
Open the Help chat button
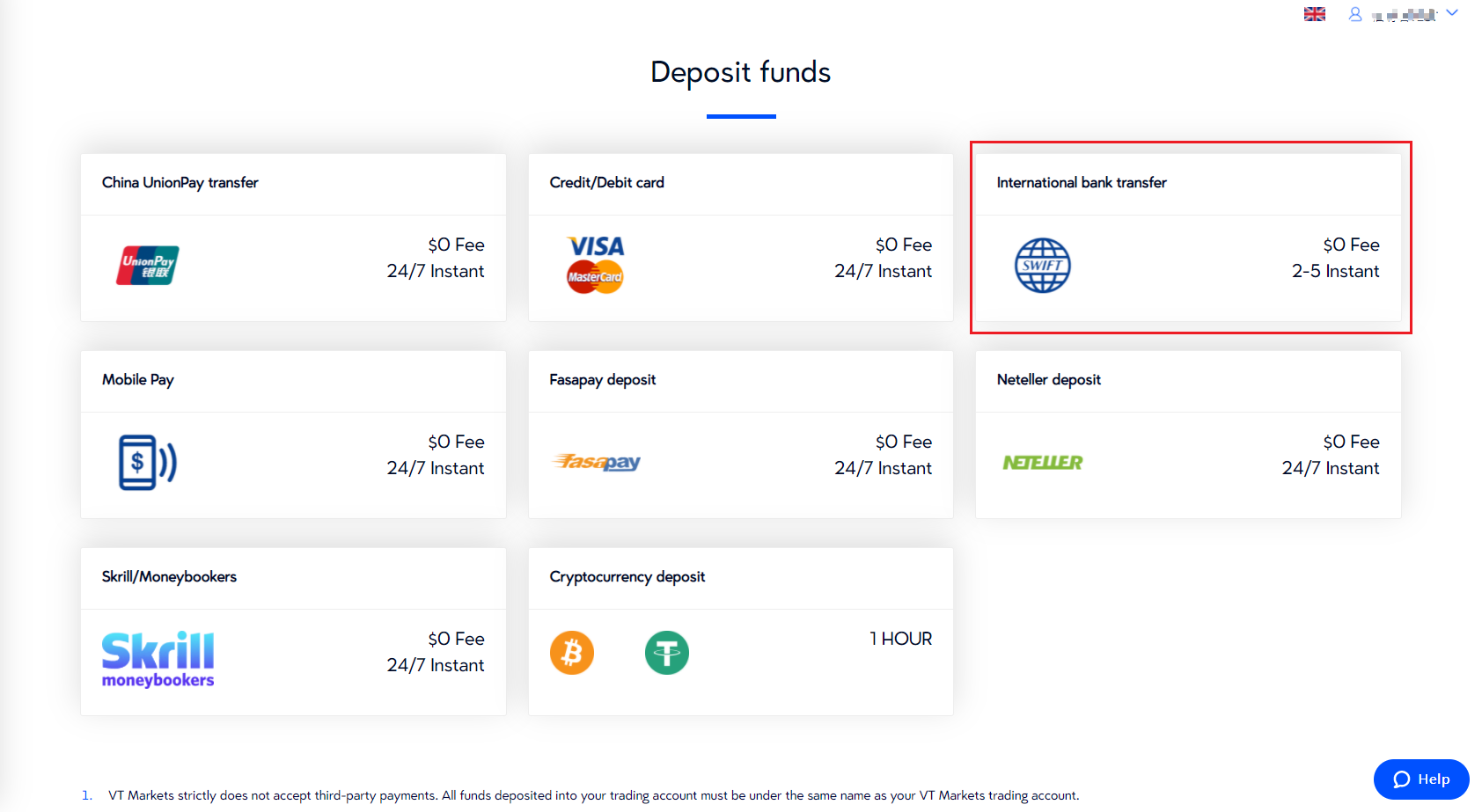1421,779
